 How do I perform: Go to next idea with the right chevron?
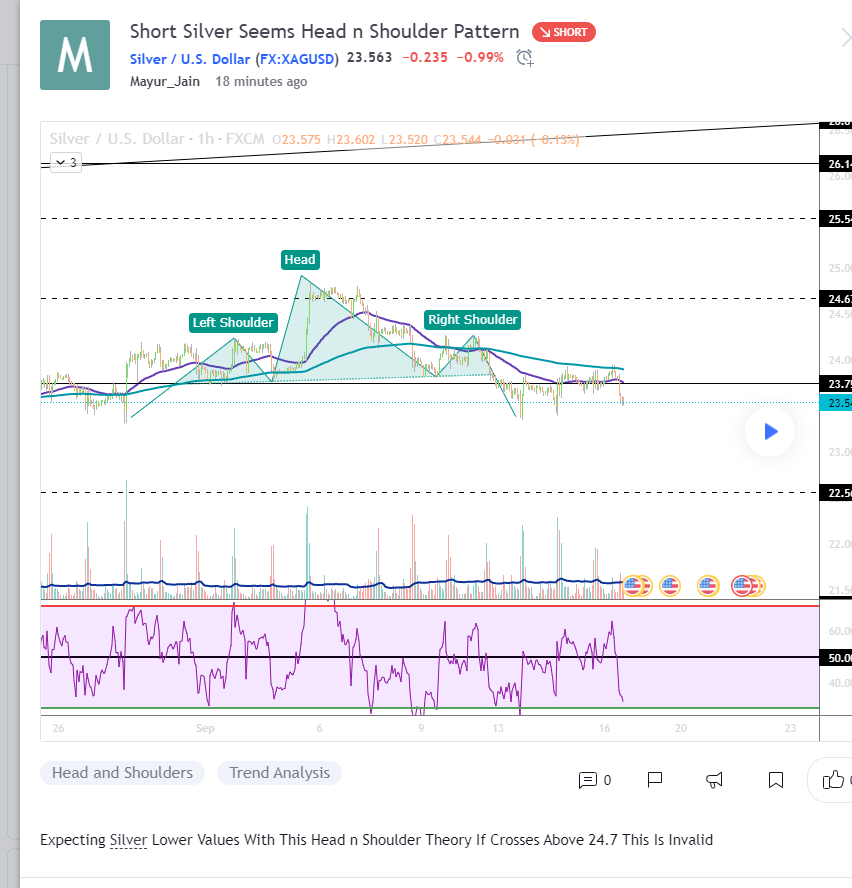[x=846, y=38]
